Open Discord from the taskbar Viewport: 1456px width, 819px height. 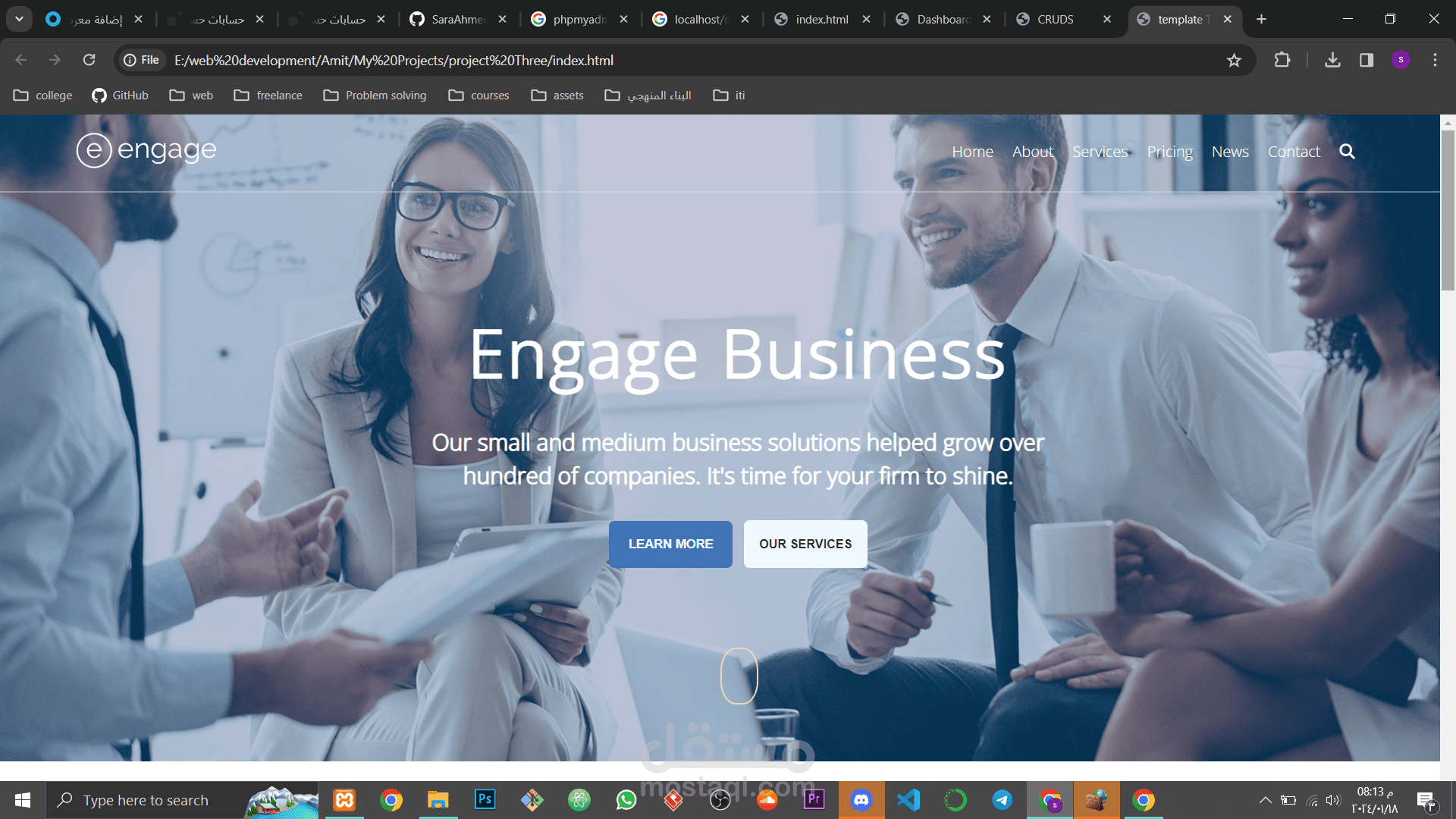coord(861,800)
